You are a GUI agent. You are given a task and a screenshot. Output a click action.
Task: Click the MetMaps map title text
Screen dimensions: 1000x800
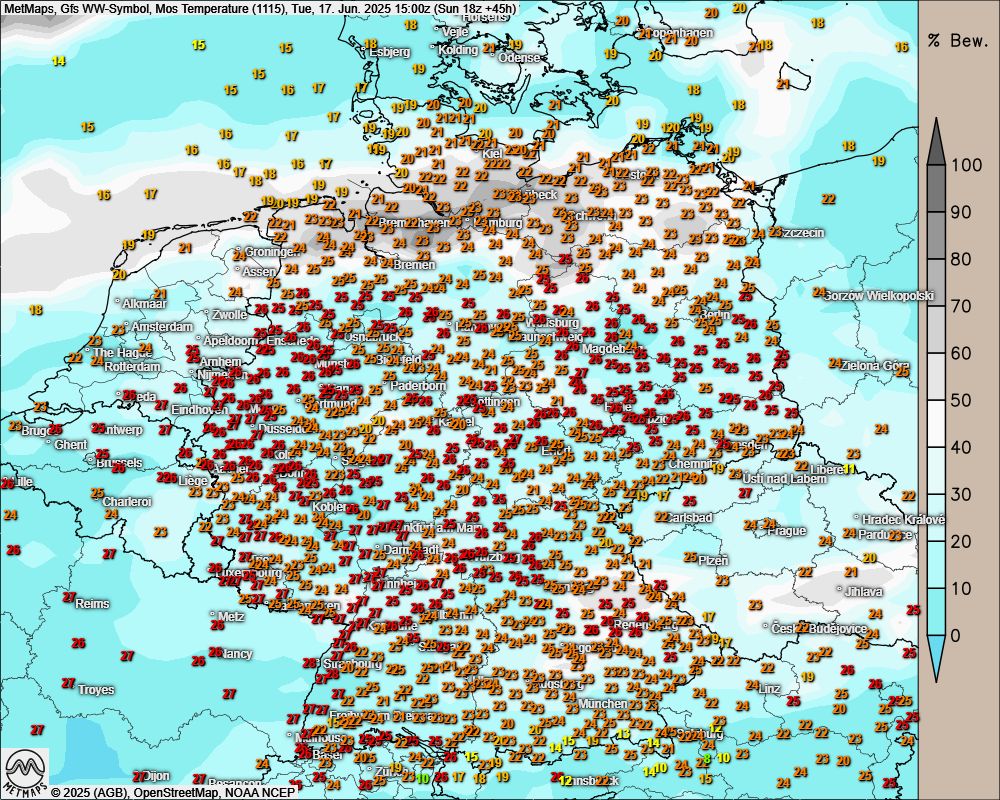point(259,7)
